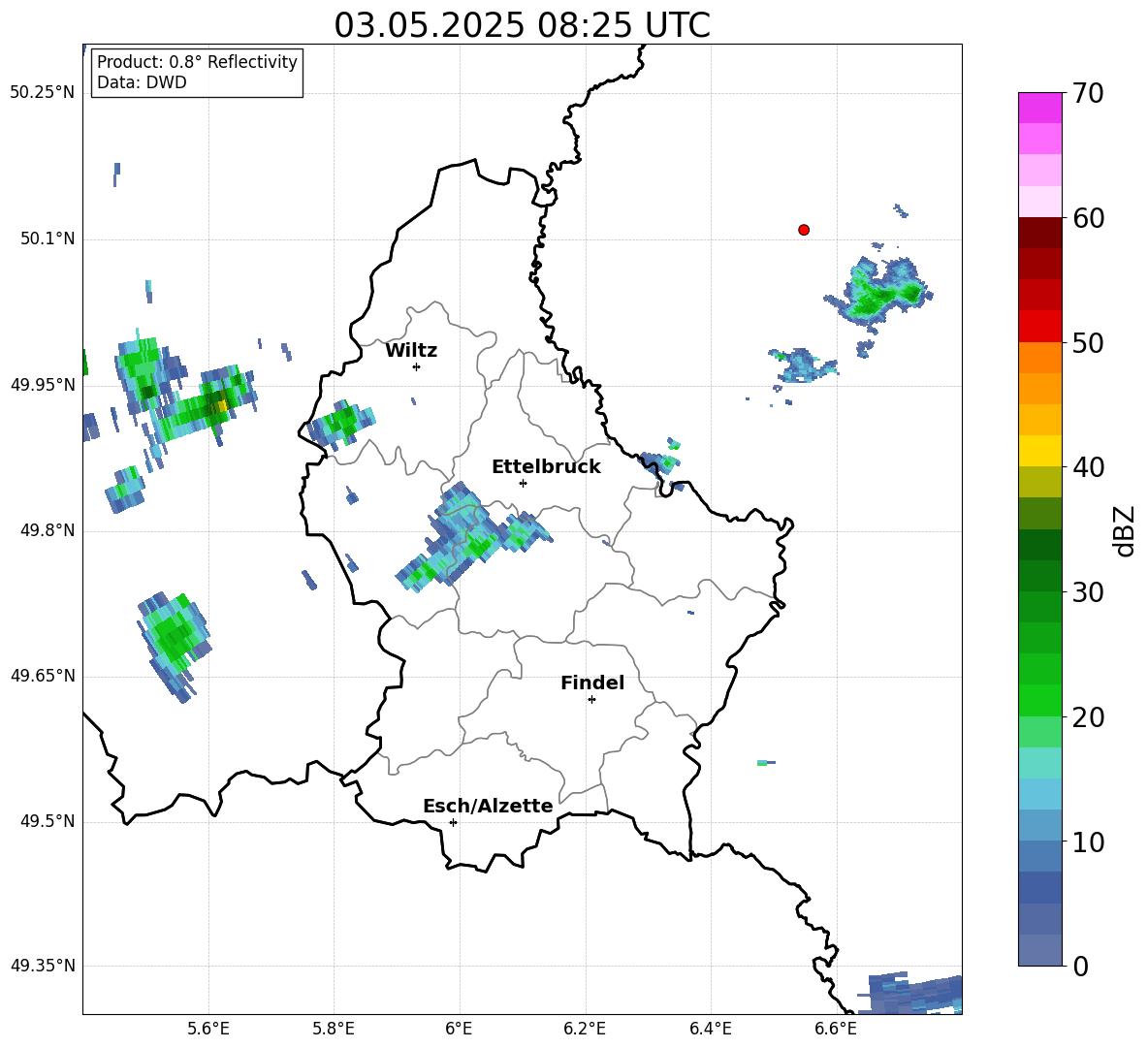Image resolution: width=1148 pixels, height=1048 pixels.
Task: Click the Data: DWD label
Action: click(142, 82)
